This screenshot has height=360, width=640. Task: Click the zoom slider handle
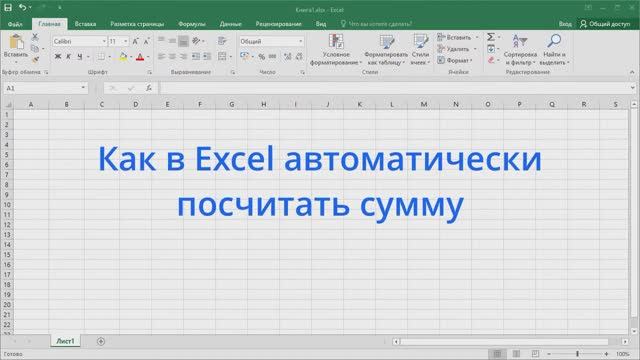click(x=578, y=354)
